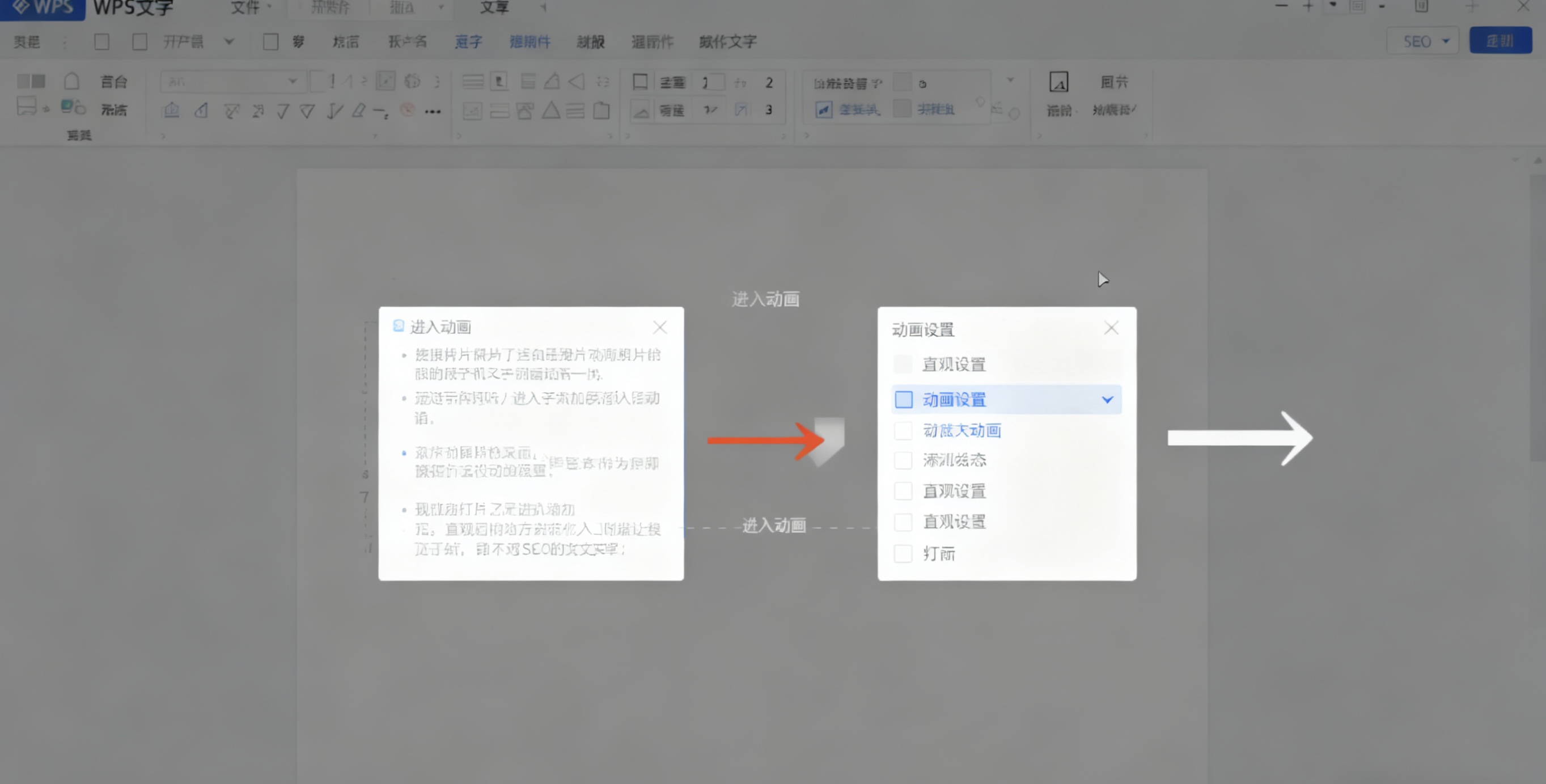This screenshot has width=1546, height=784.
Task: Open the 文件 menu
Action: [x=246, y=9]
